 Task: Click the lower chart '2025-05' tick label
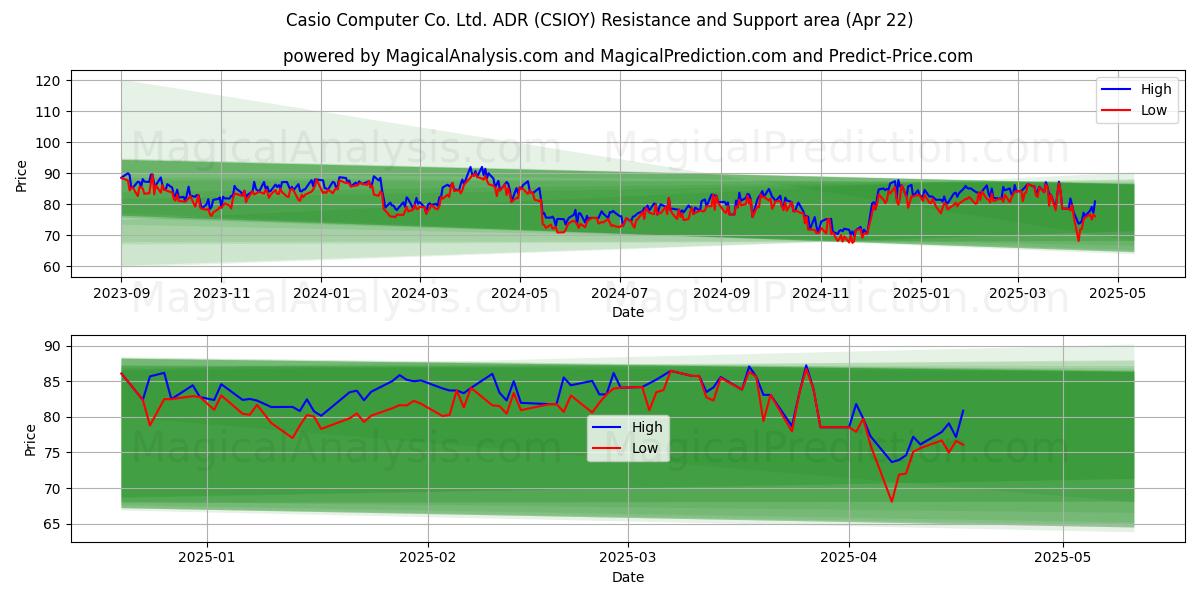click(1063, 559)
